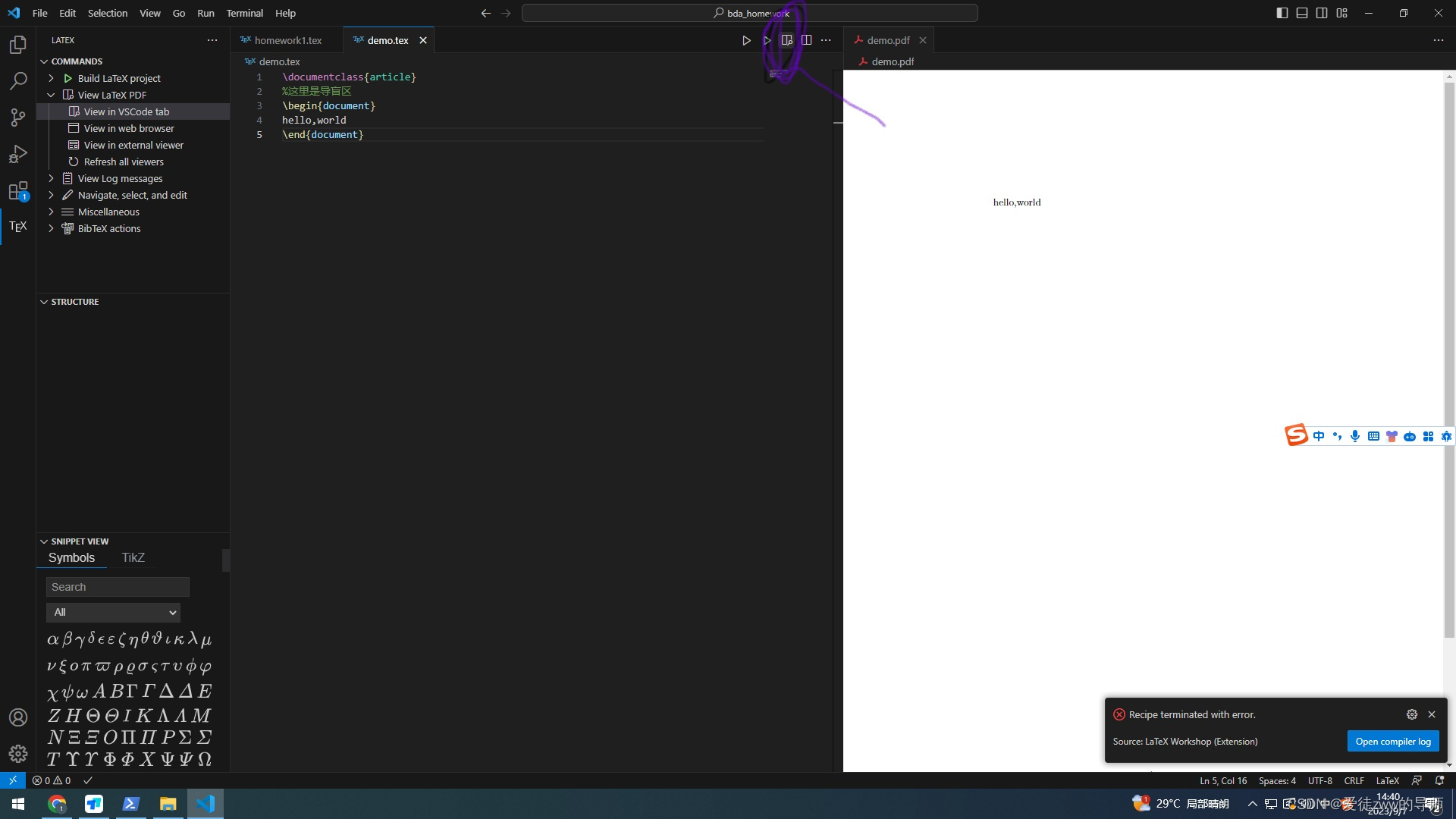Open the Terminal menu
The width and height of the screenshot is (1456, 819).
[244, 13]
